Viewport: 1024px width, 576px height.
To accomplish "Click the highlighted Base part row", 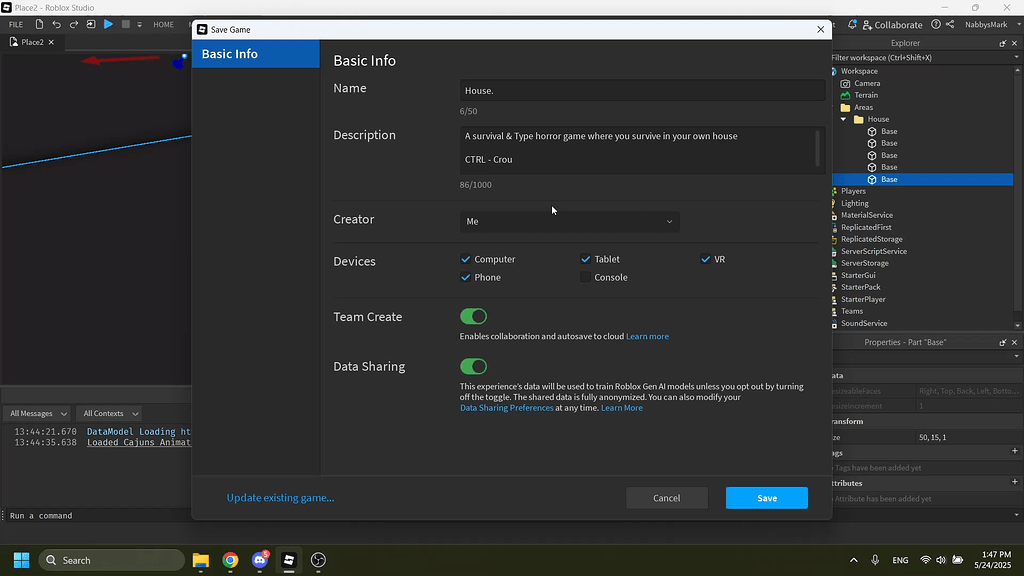I will [x=923, y=179].
